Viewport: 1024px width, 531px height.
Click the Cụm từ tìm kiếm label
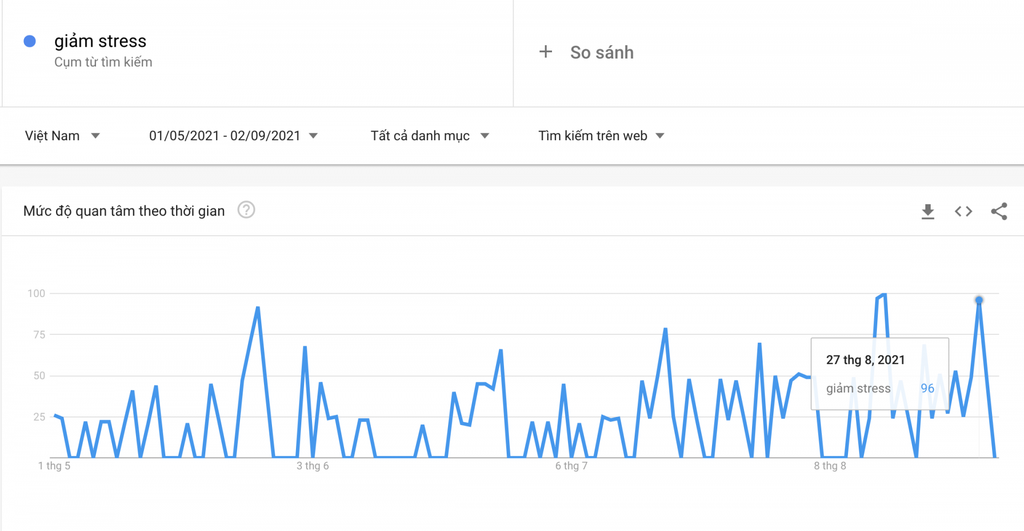[x=103, y=62]
